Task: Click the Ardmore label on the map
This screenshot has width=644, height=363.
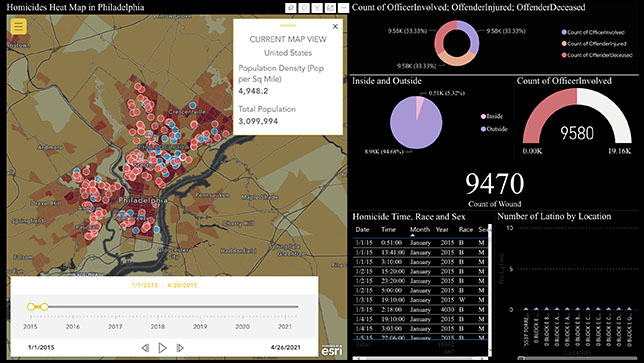Action: coord(50,147)
